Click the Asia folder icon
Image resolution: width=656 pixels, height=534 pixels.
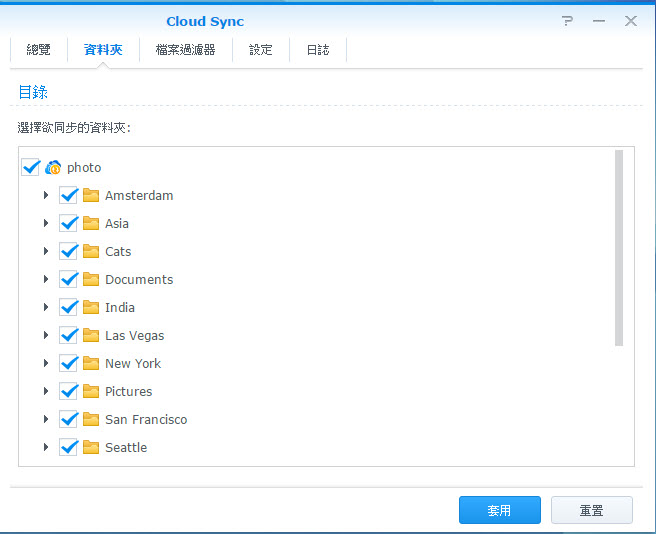pyautogui.click(x=91, y=223)
